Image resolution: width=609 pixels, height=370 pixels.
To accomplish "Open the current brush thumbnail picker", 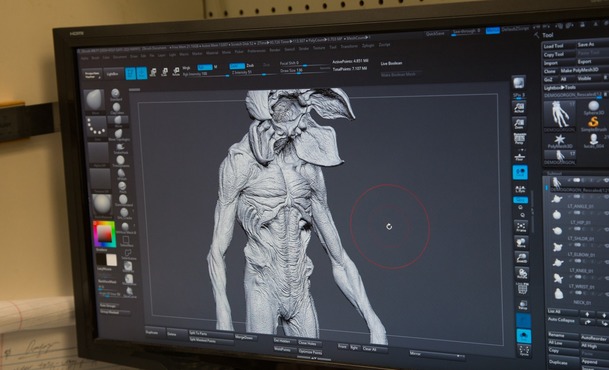I will (94, 101).
